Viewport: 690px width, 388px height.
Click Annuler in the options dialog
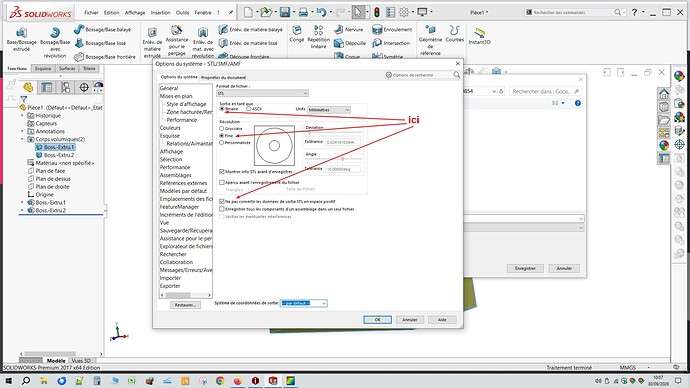point(410,320)
